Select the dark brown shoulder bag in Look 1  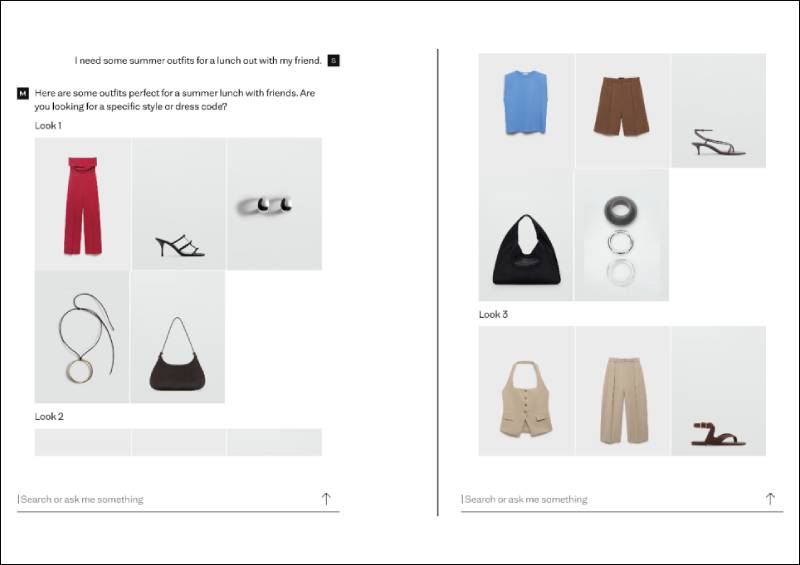tap(178, 337)
